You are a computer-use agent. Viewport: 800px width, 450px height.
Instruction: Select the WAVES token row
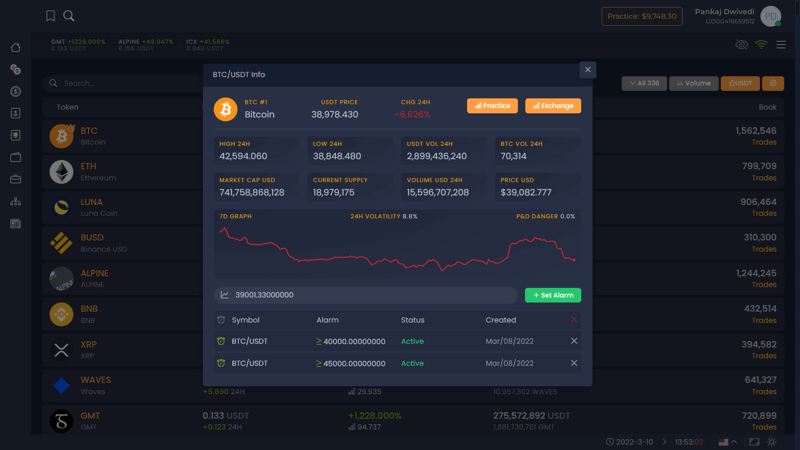coord(413,386)
